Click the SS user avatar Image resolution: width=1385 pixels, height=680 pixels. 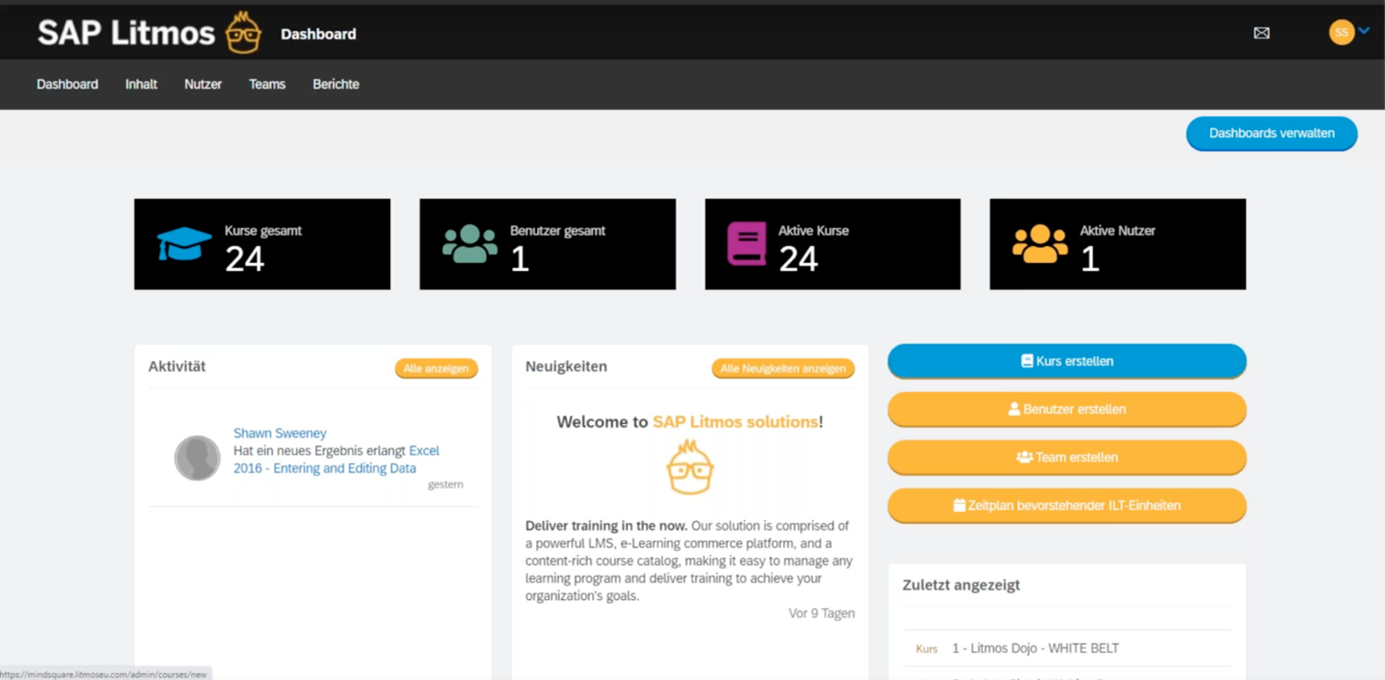tap(1341, 33)
